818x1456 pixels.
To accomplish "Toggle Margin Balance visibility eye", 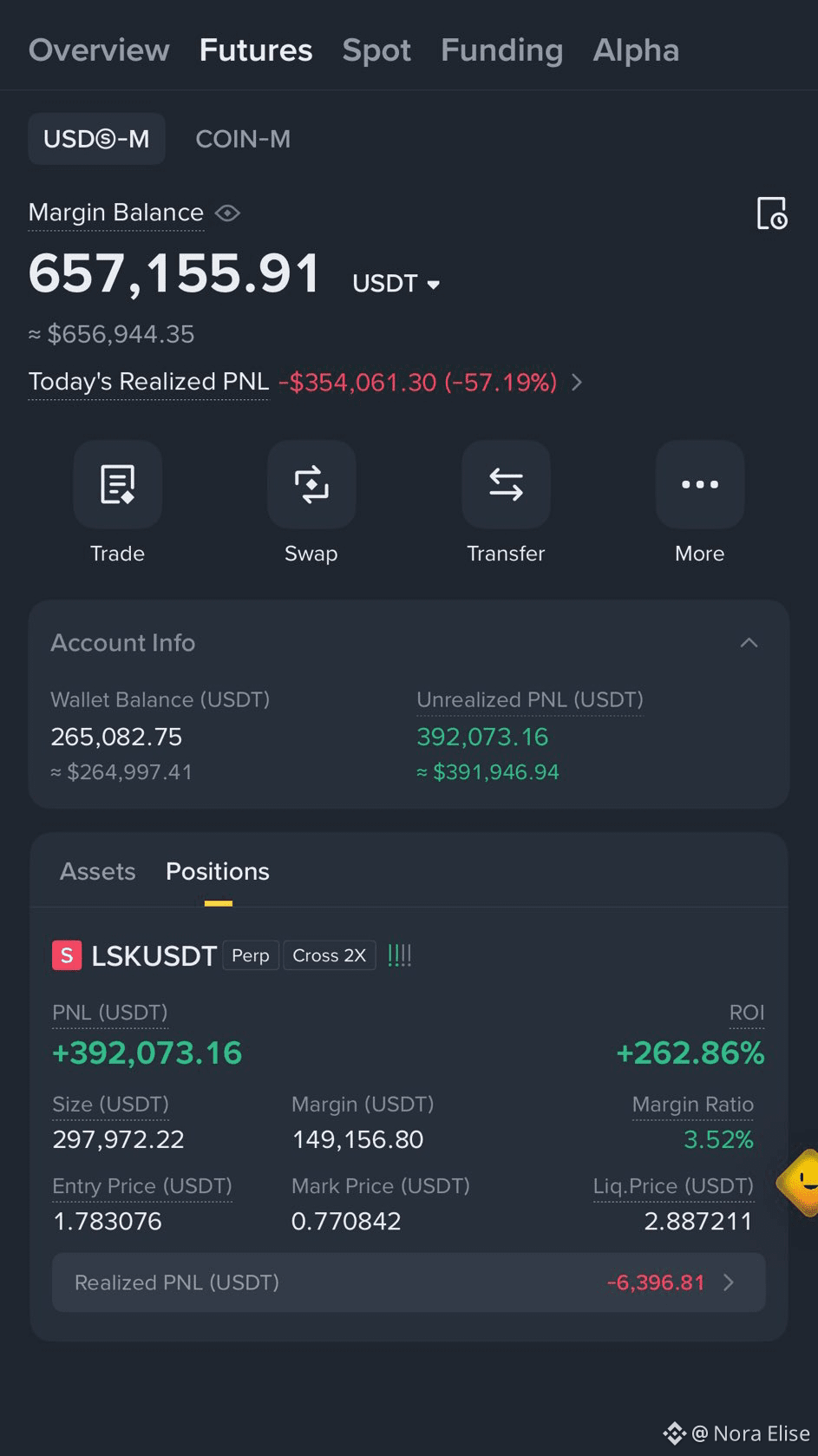I will 227,213.
